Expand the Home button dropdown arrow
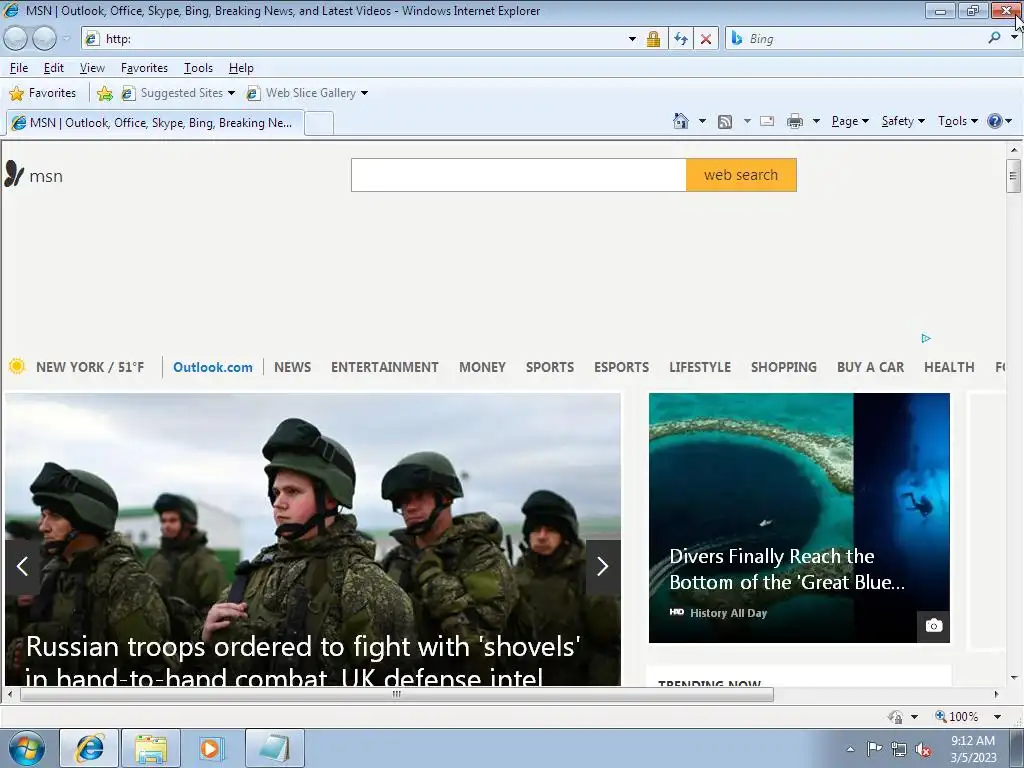The width and height of the screenshot is (1024, 768). click(x=702, y=121)
